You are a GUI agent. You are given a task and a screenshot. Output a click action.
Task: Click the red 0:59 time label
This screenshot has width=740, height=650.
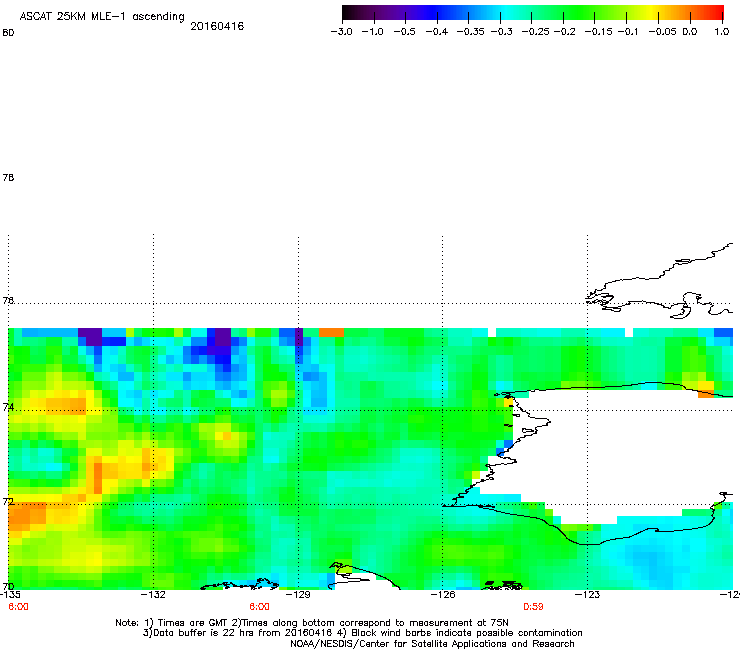click(533, 607)
